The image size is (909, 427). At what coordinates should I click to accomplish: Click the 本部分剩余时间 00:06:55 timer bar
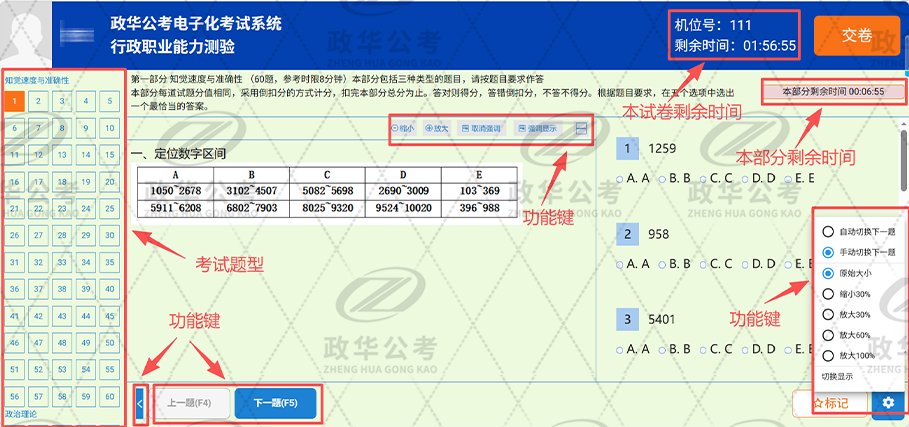coord(833,92)
